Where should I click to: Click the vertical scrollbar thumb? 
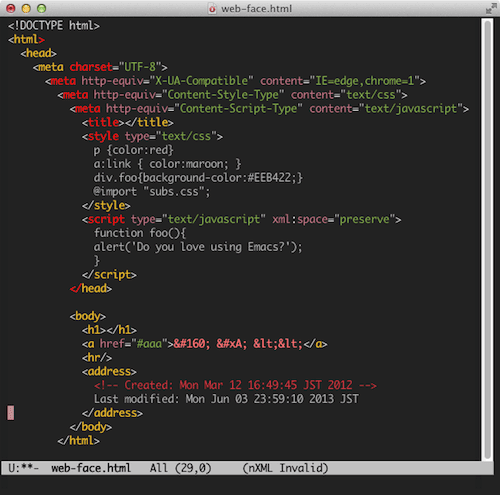(x=488, y=239)
